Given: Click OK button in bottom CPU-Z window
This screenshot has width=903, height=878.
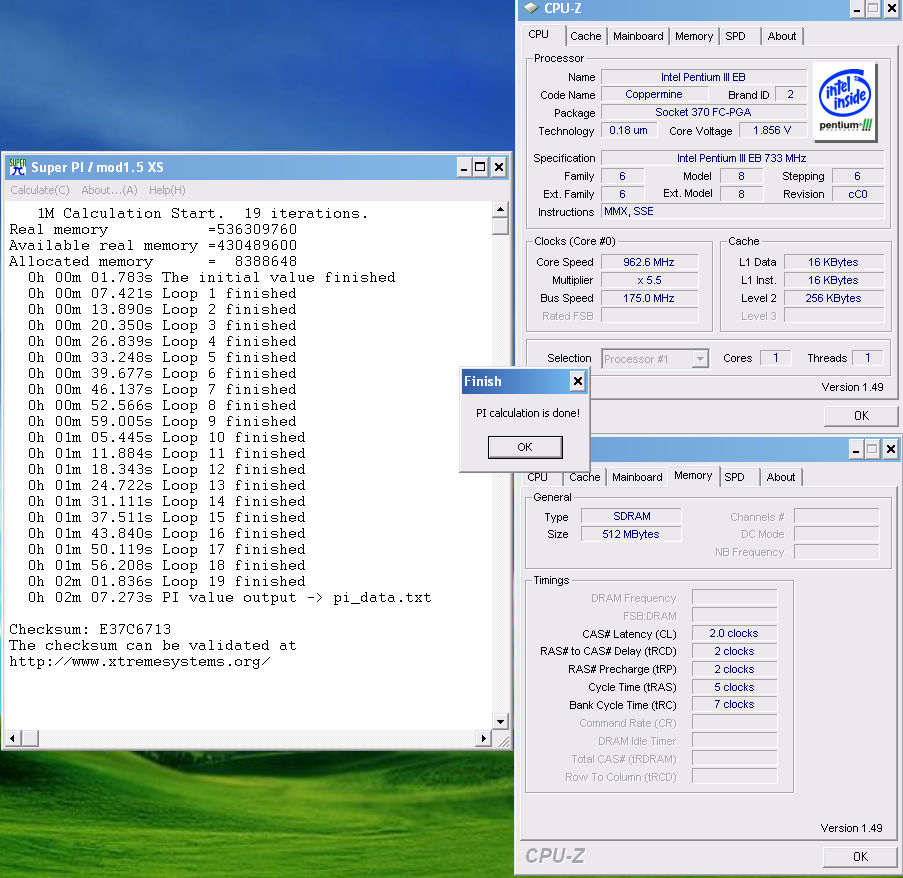Looking at the screenshot, I should pyautogui.click(x=860, y=857).
